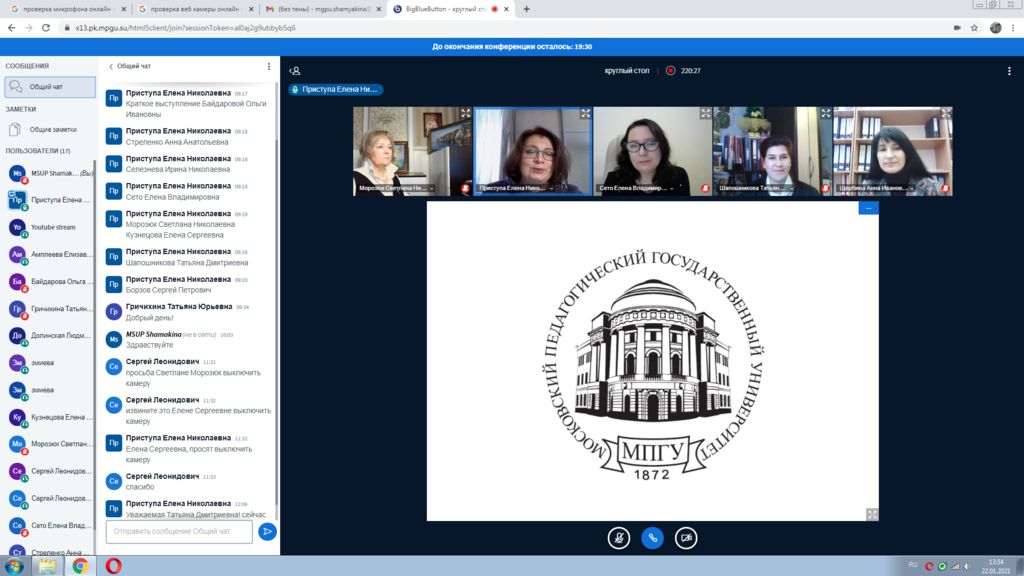Open the chat options three-dot menu

point(268,66)
